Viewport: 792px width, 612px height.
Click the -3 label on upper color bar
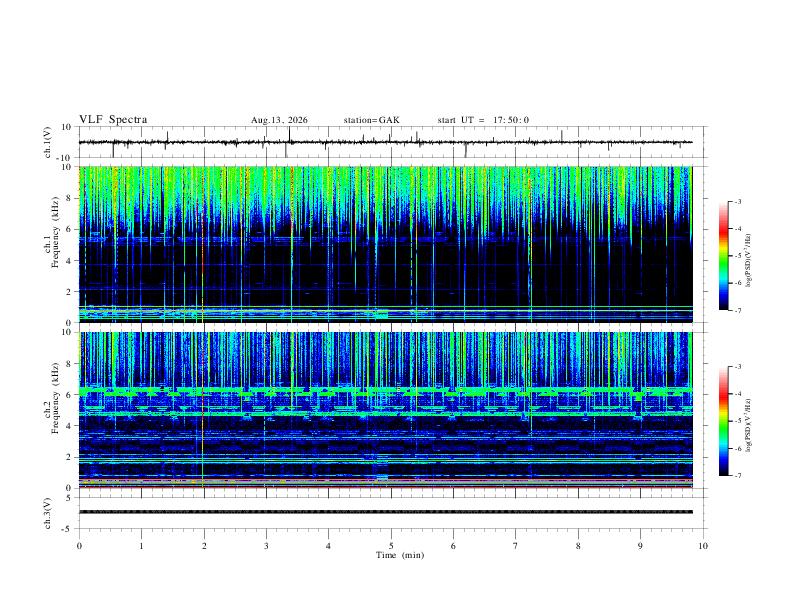[x=738, y=201]
